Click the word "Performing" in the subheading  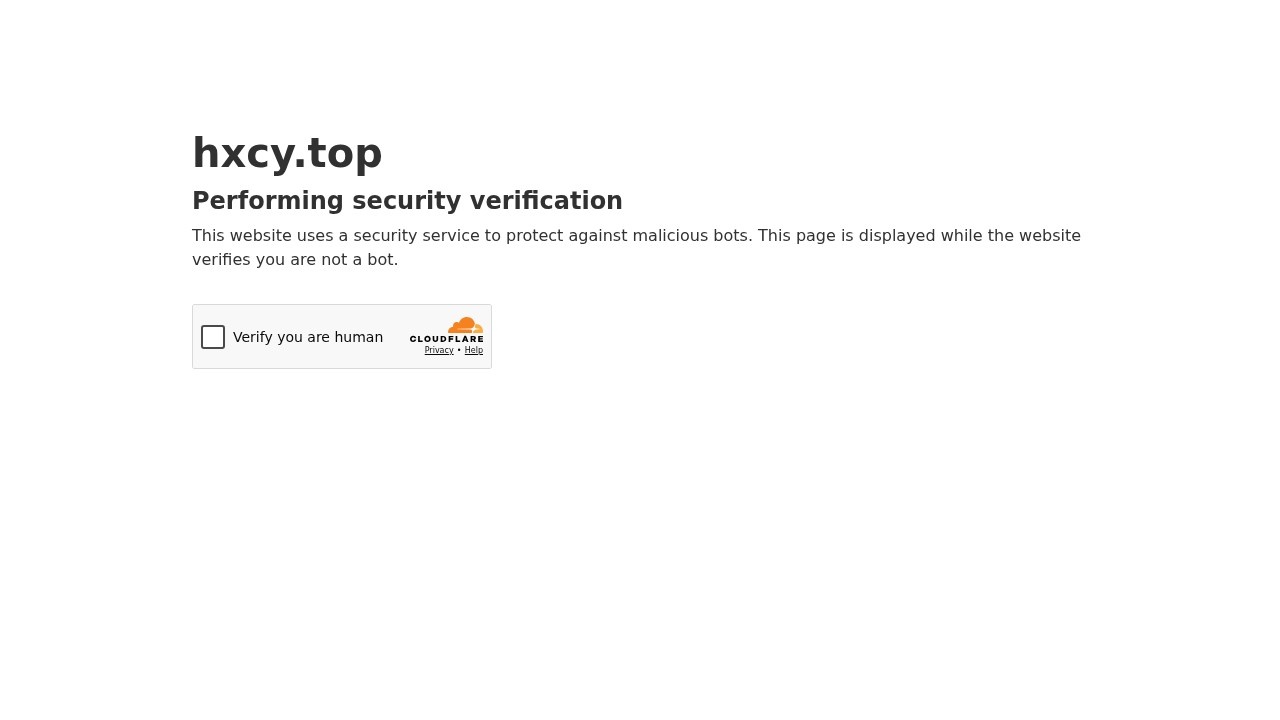(268, 201)
